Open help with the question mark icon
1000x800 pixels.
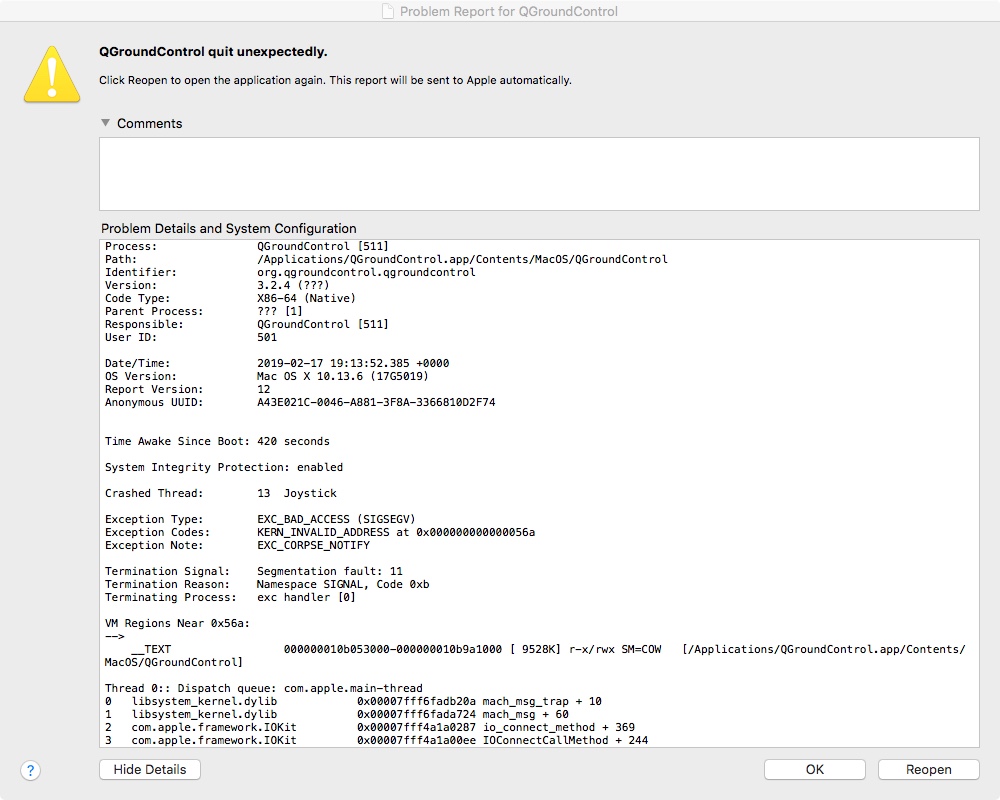31,770
